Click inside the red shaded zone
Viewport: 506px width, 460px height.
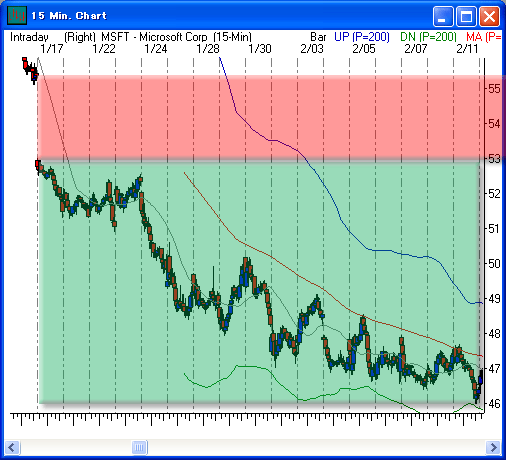click(x=260, y=117)
